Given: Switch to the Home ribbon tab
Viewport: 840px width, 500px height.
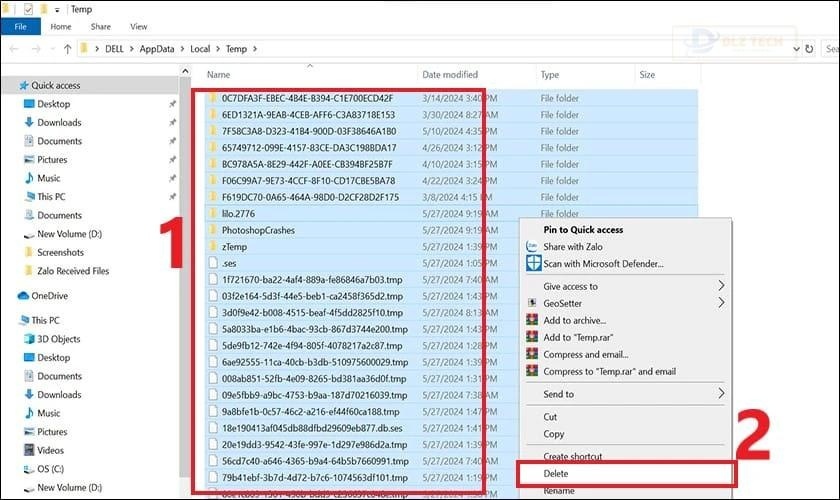Looking at the screenshot, I should (x=61, y=26).
